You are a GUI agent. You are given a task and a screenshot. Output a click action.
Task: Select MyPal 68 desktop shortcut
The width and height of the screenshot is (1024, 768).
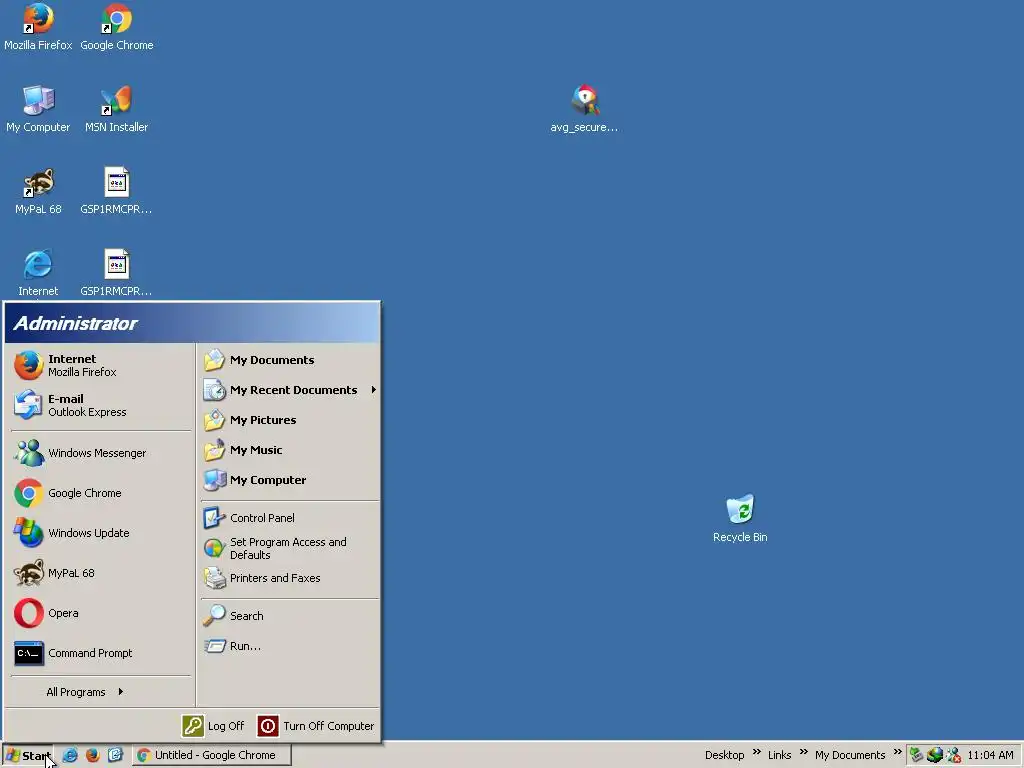[x=38, y=191]
